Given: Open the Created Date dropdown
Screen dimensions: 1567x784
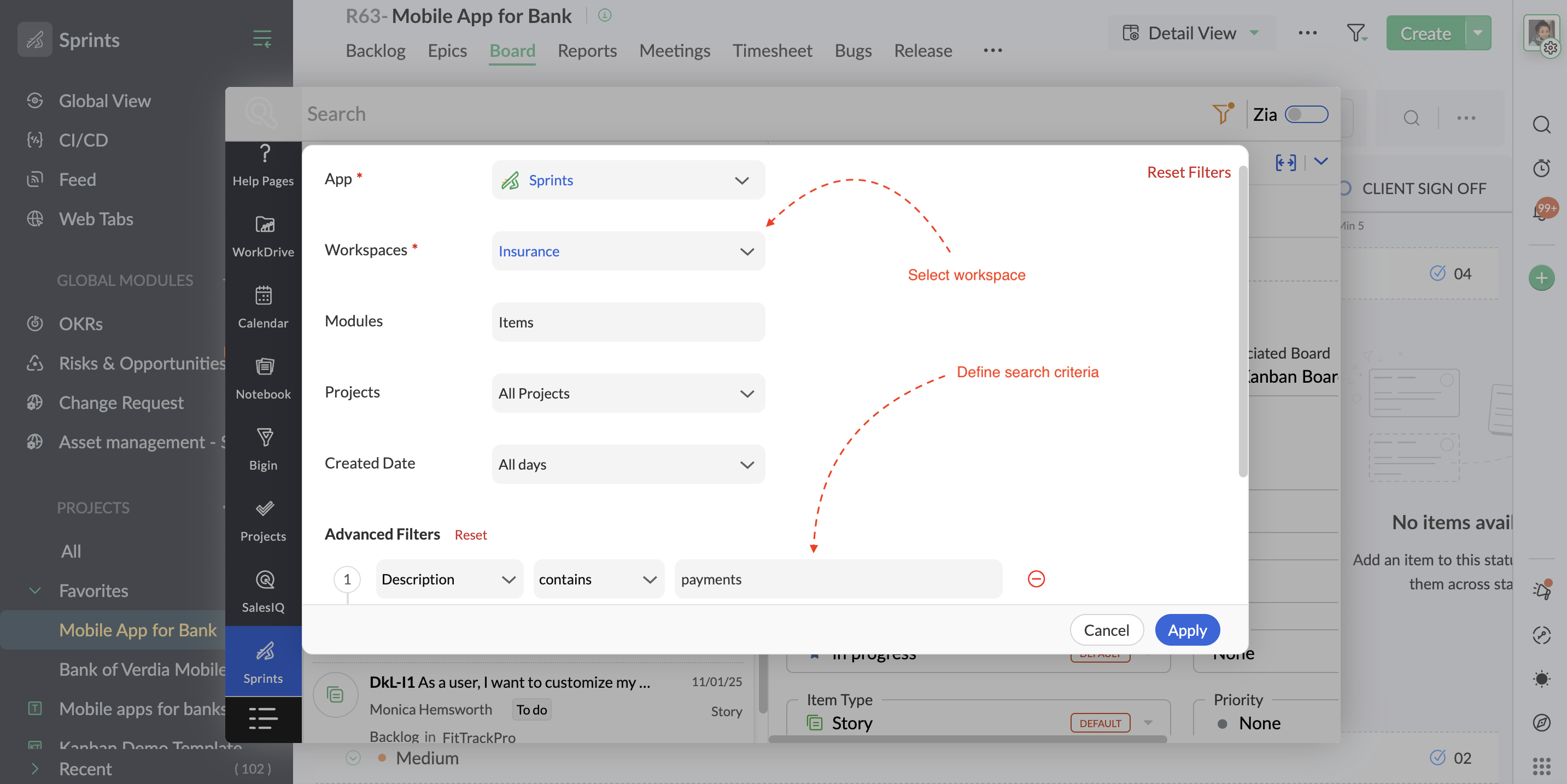Looking at the screenshot, I should point(628,465).
